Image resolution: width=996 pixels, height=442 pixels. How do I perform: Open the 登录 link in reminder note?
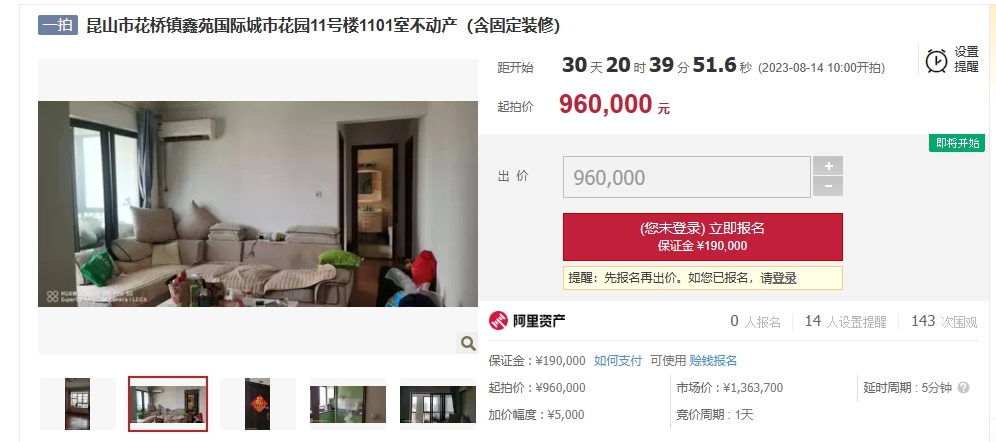point(784,278)
